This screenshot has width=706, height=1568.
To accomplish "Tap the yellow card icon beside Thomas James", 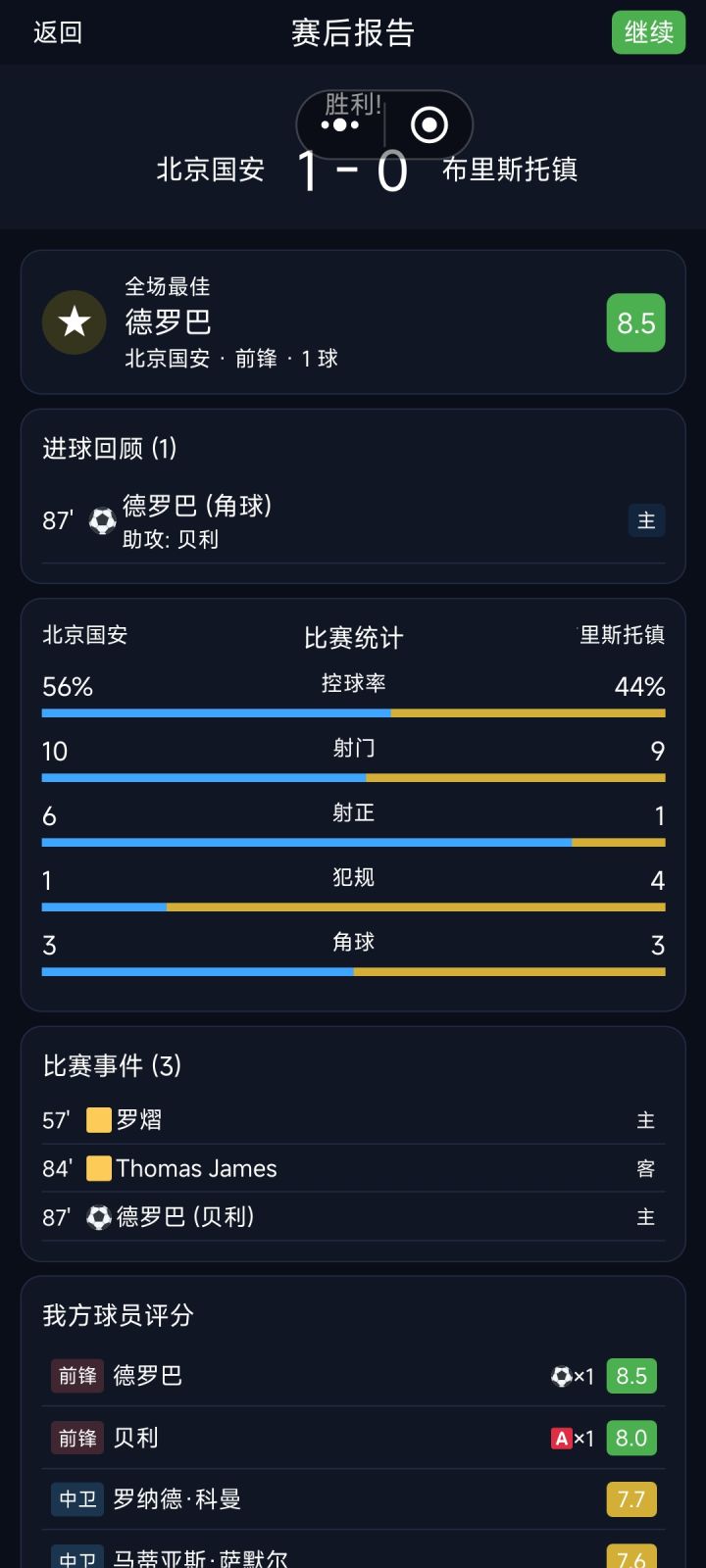I will click(99, 1168).
